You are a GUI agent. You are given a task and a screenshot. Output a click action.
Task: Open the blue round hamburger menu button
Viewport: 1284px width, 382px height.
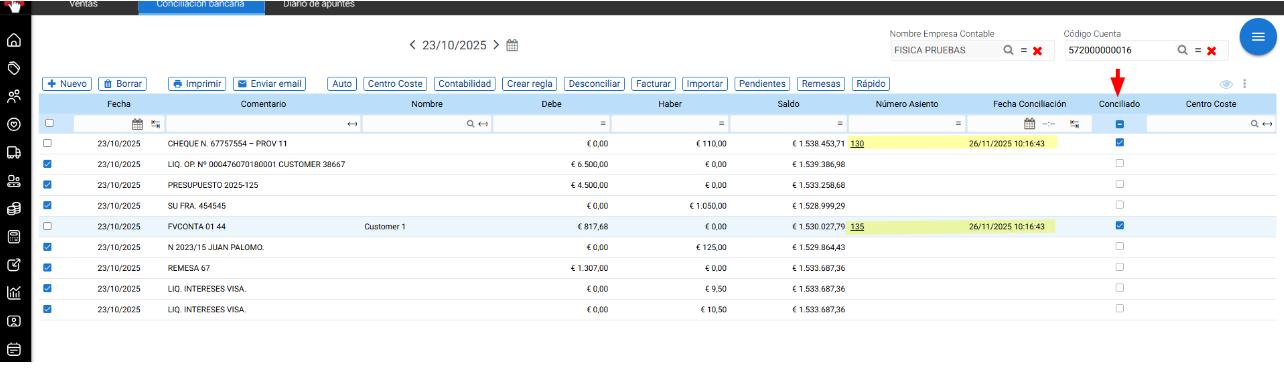point(1258,36)
